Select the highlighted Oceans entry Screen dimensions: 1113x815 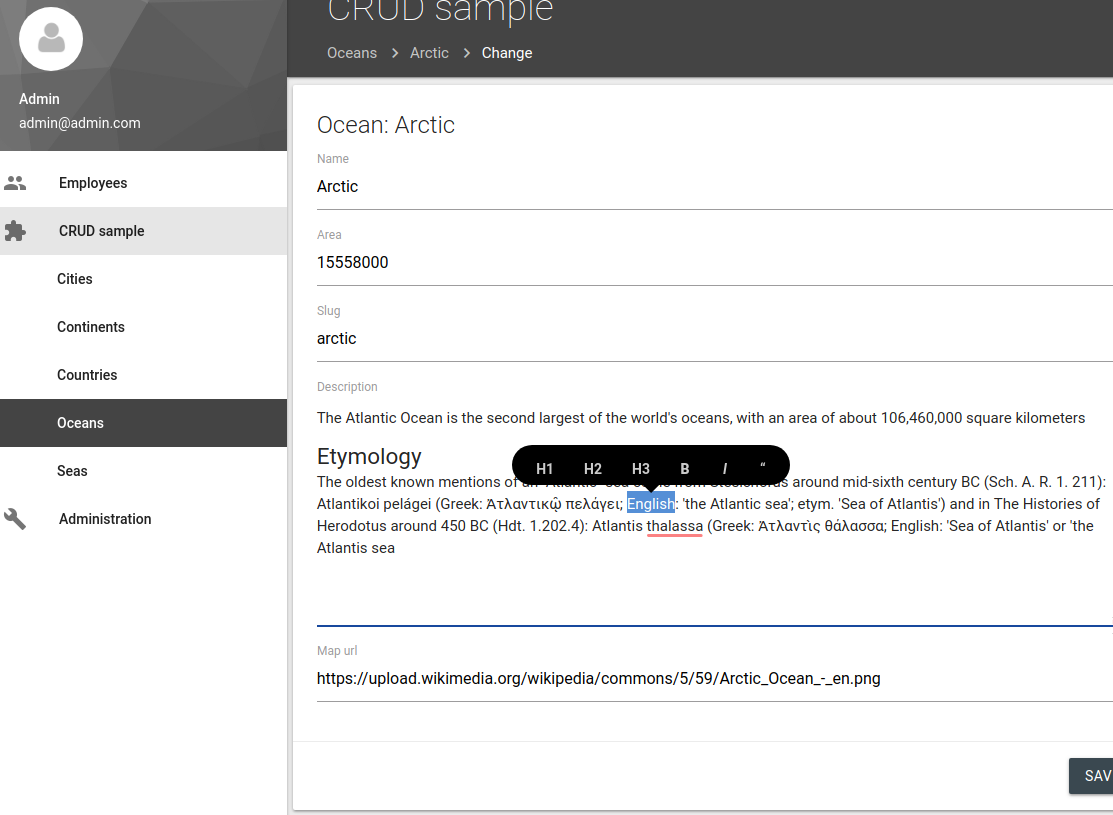(80, 423)
